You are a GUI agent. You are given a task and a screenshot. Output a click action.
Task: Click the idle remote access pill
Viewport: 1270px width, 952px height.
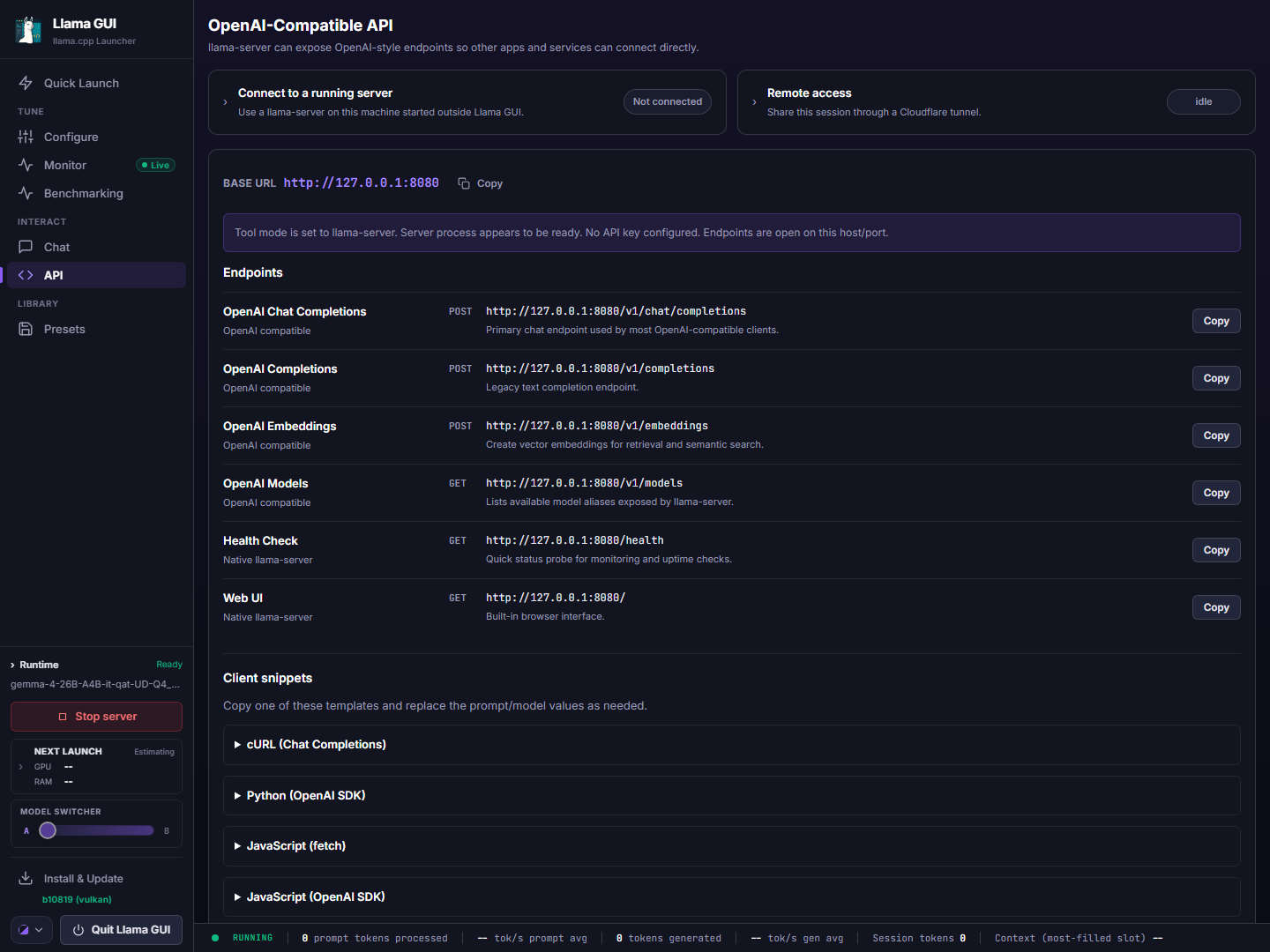click(x=1204, y=102)
